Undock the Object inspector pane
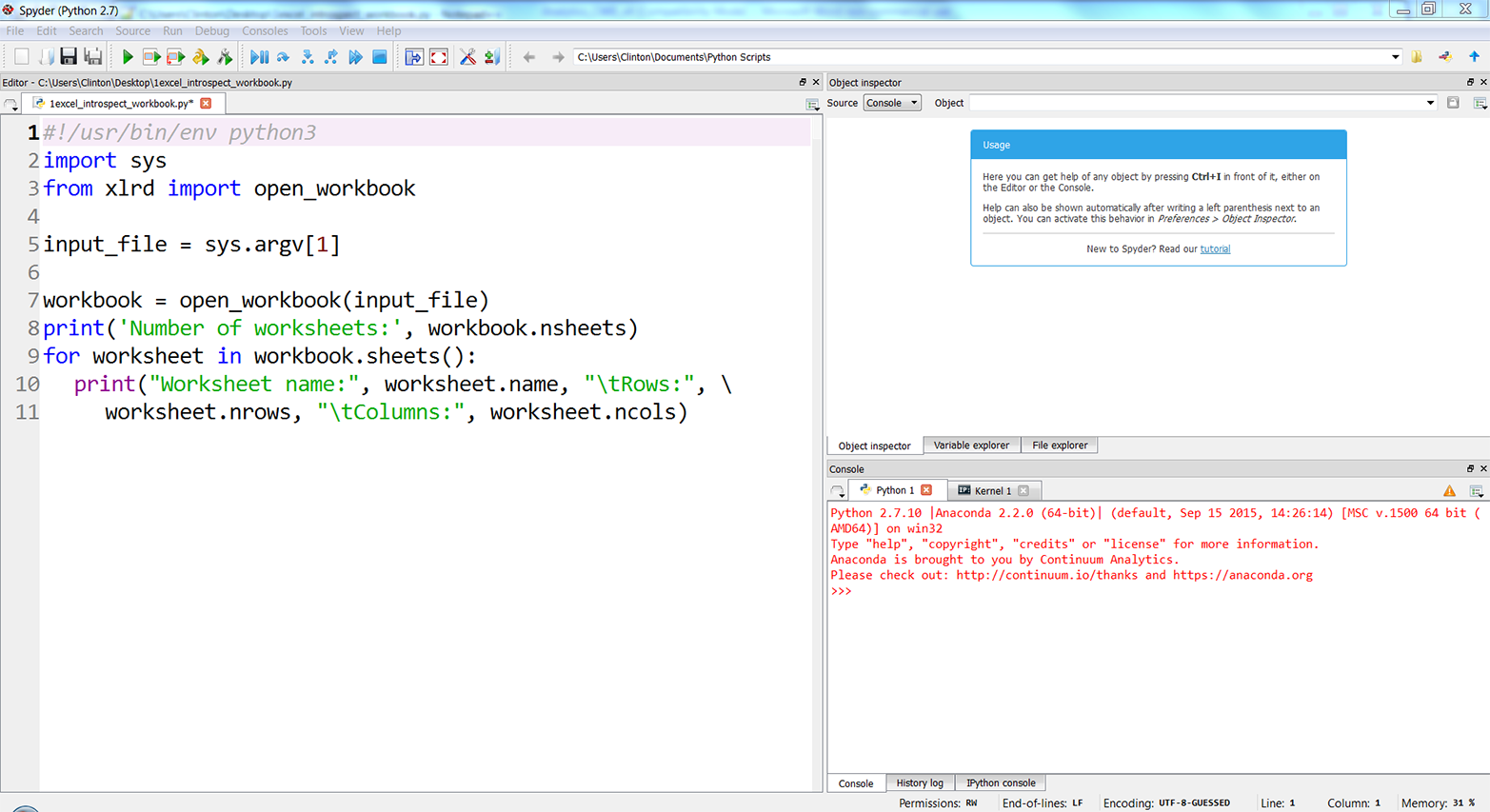Screen dimensions: 1490x812 (1472, 82)
